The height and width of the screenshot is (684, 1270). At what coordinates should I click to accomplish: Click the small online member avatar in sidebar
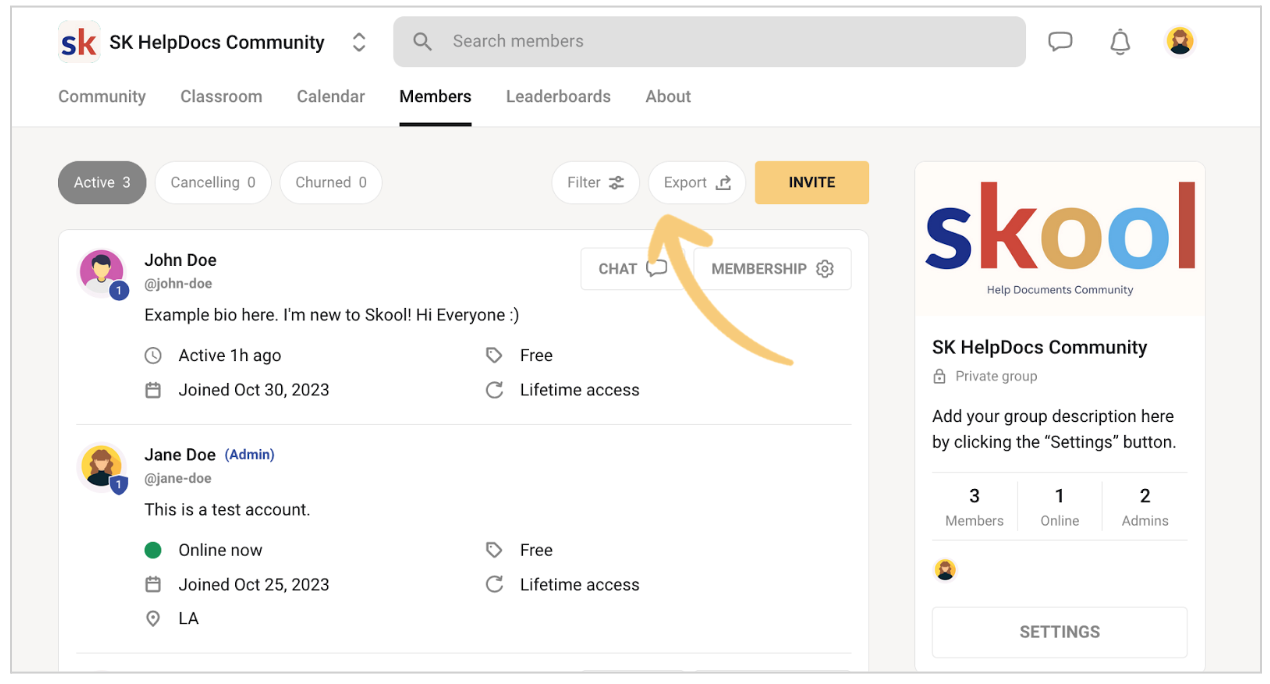pos(945,570)
